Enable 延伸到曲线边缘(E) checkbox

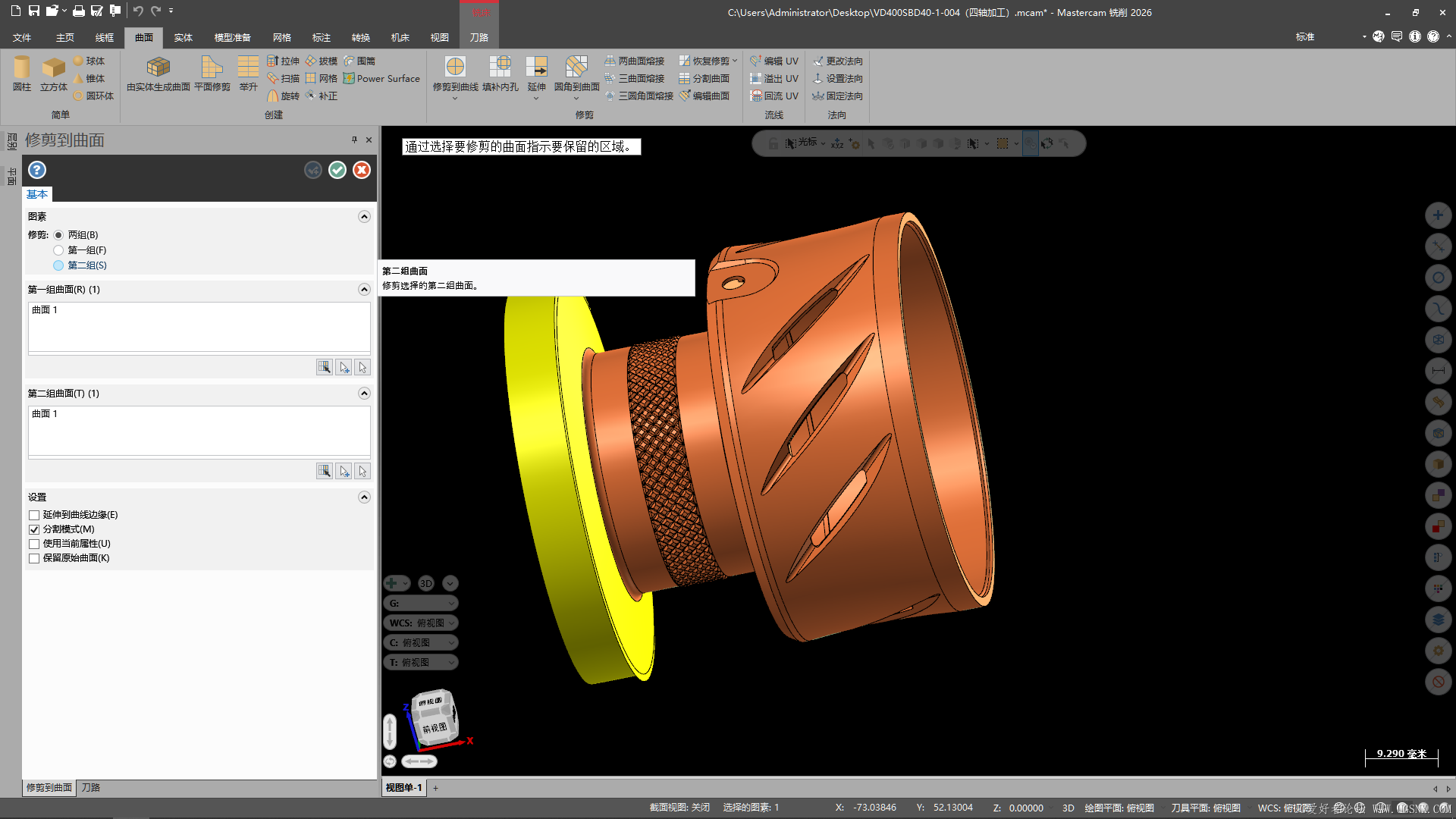coord(34,515)
